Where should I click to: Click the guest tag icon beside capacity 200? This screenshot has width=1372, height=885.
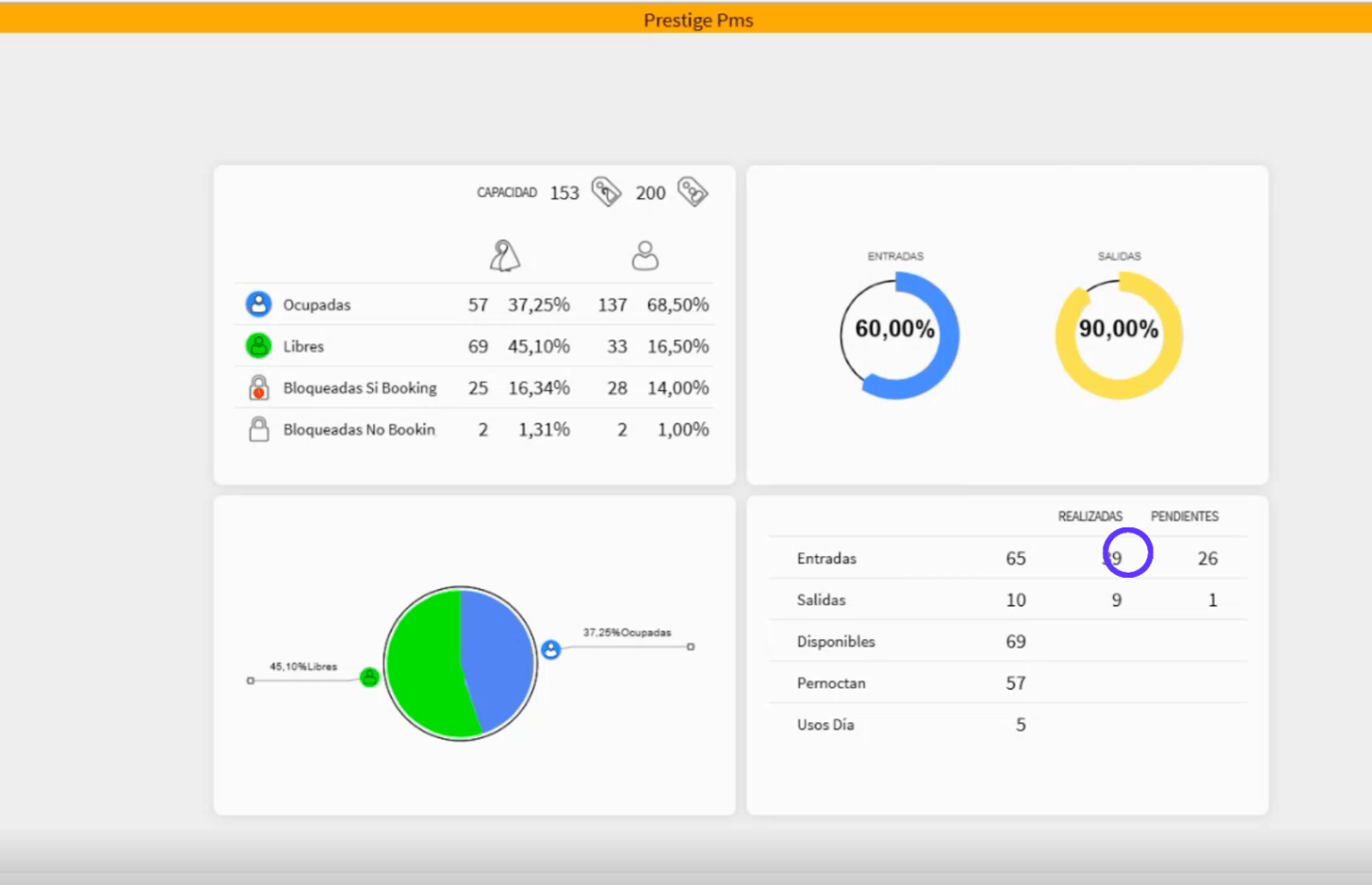tap(693, 192)
